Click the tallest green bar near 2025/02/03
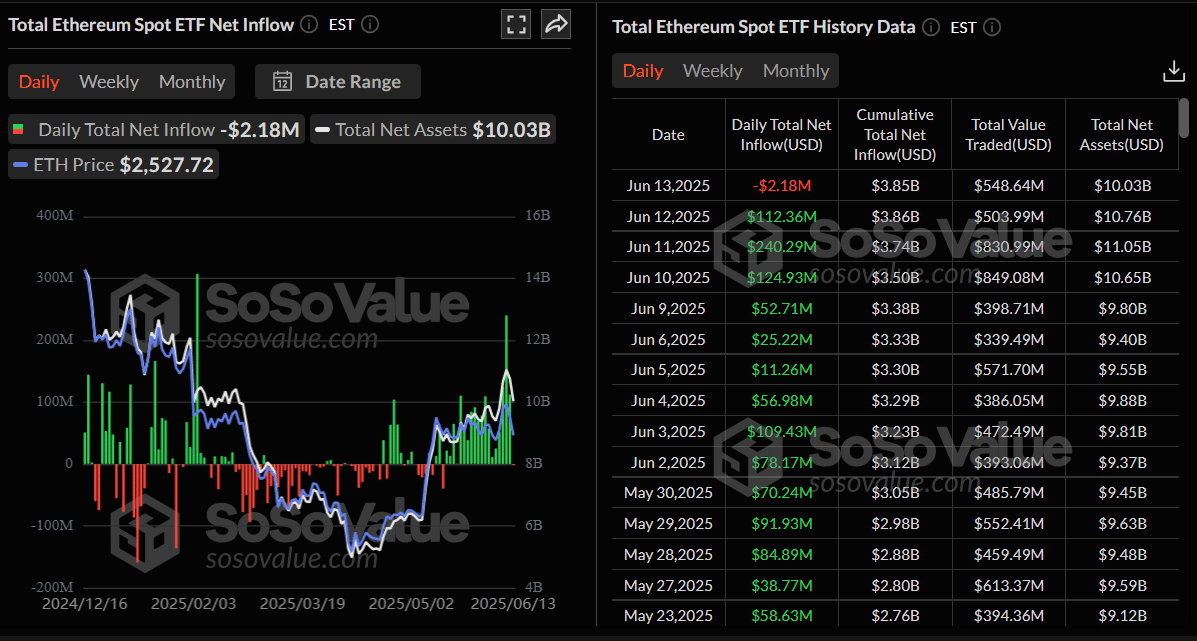The height and width of the screenshot is (641, 1197). pyautogui.click(x=197, y=369)
